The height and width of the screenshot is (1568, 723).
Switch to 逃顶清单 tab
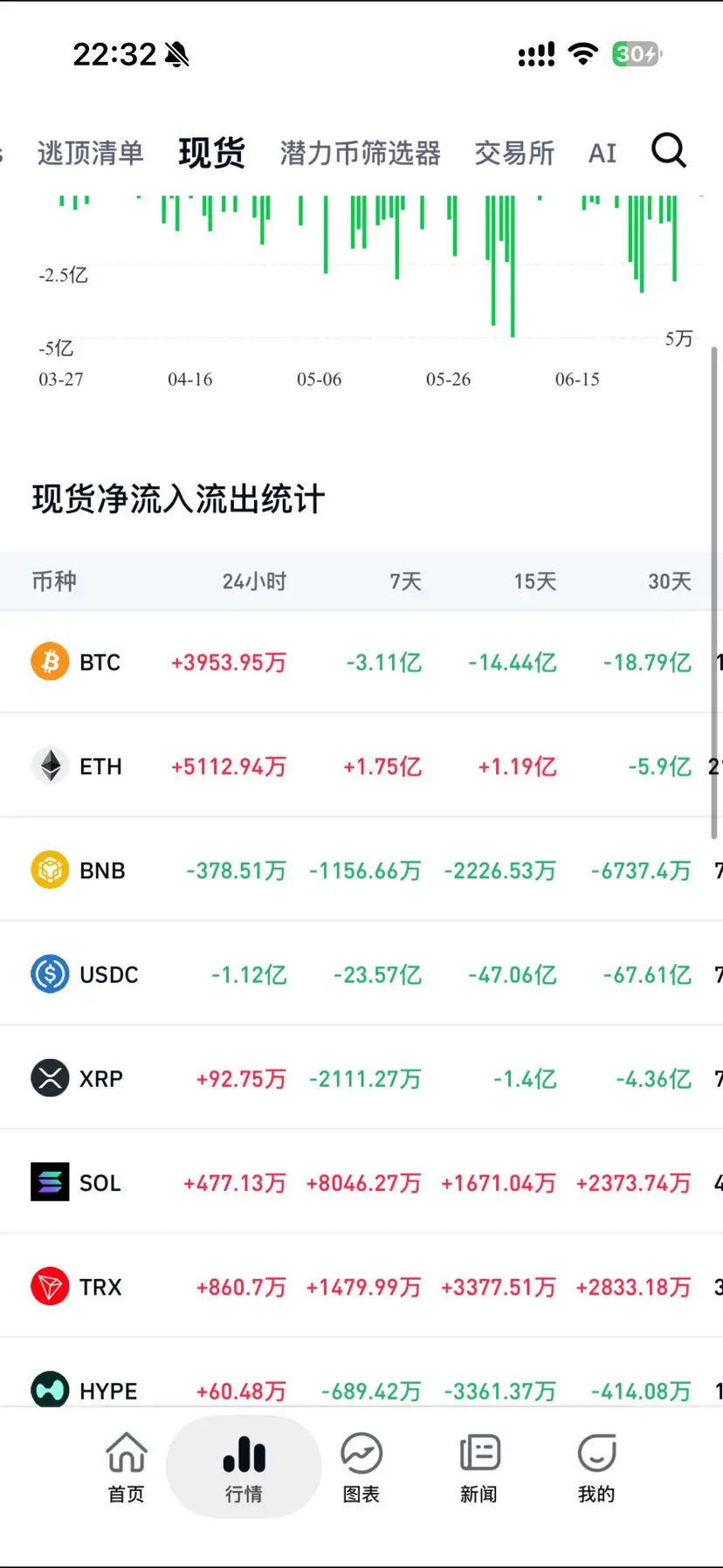click(x=90, y=153)
